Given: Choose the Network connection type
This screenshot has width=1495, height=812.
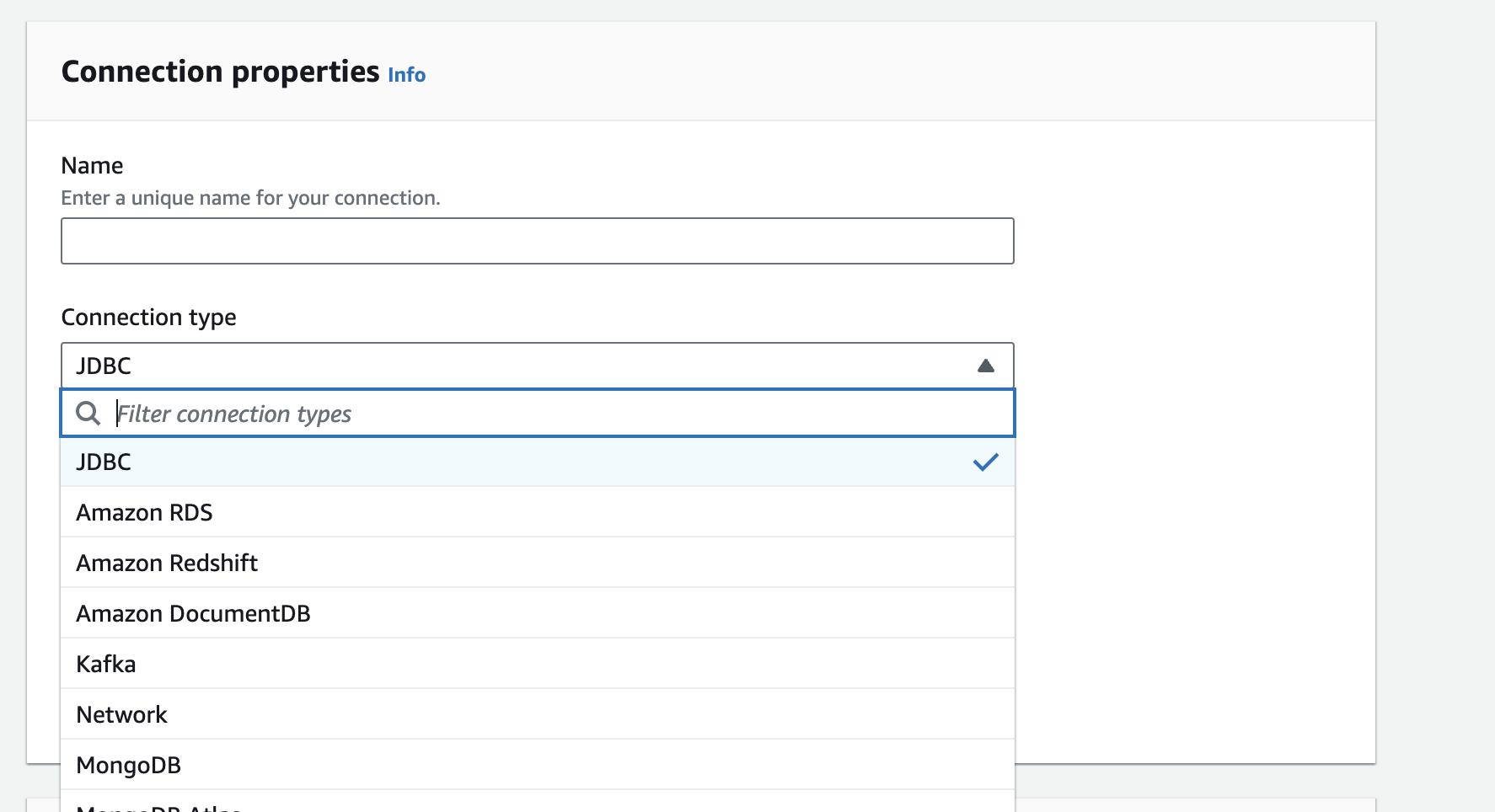Looking at the screenshot, I should [x=122, y=714].
